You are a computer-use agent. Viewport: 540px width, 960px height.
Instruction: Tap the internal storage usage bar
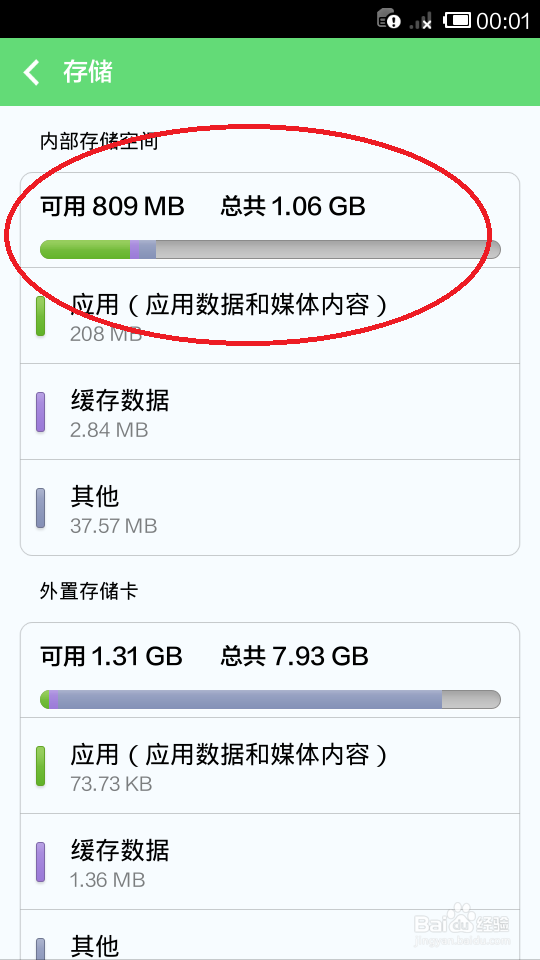coord(270,249)
